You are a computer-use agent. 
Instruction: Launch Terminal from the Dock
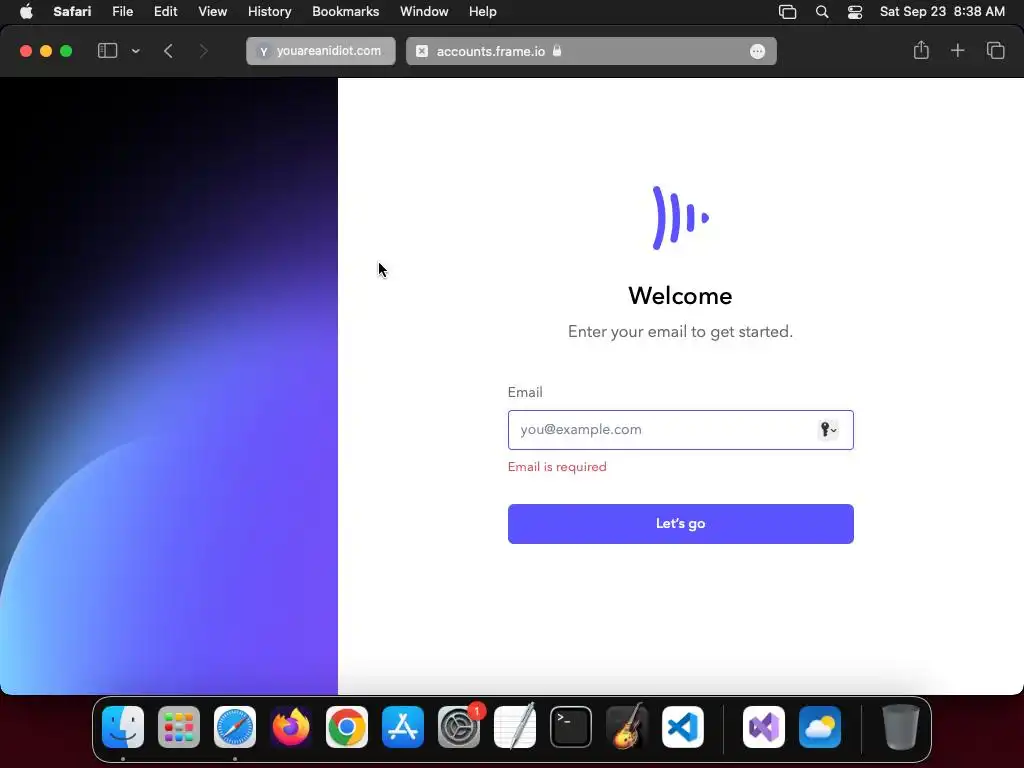click(571, 727)
